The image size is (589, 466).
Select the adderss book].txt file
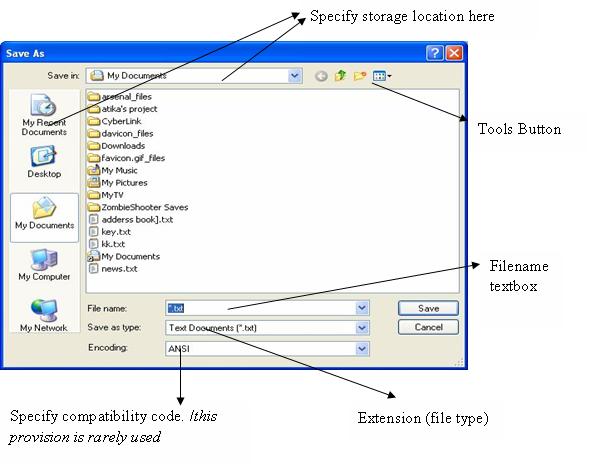point(131,220)
